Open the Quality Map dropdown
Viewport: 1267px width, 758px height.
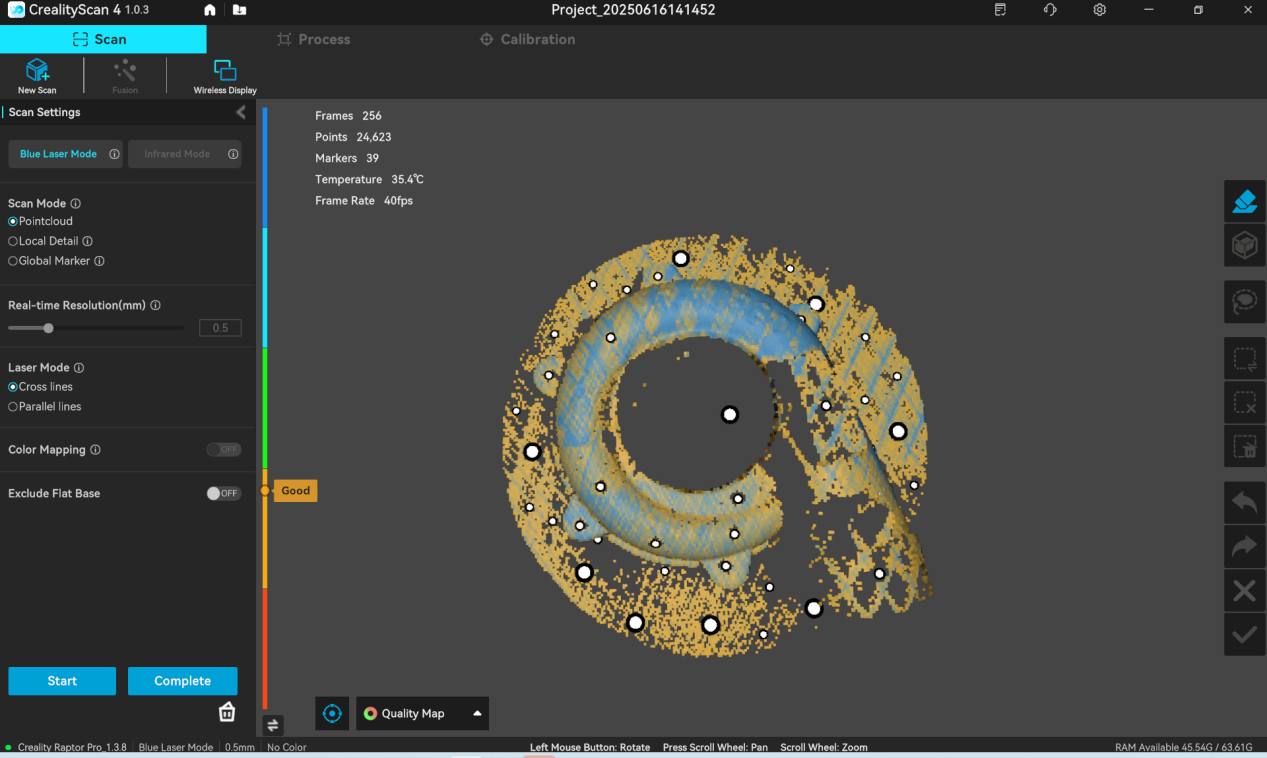click(x=422, y=714)
